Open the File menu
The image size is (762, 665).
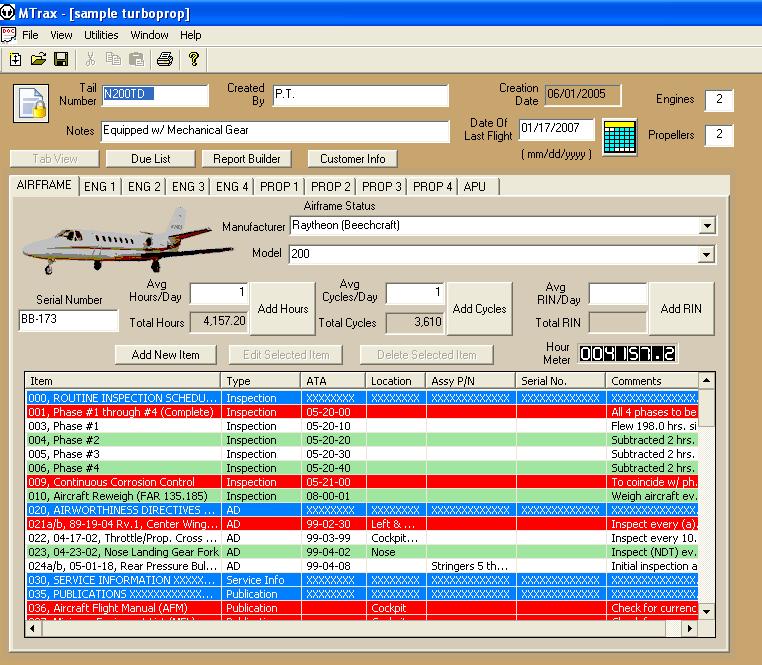point(30,35)
